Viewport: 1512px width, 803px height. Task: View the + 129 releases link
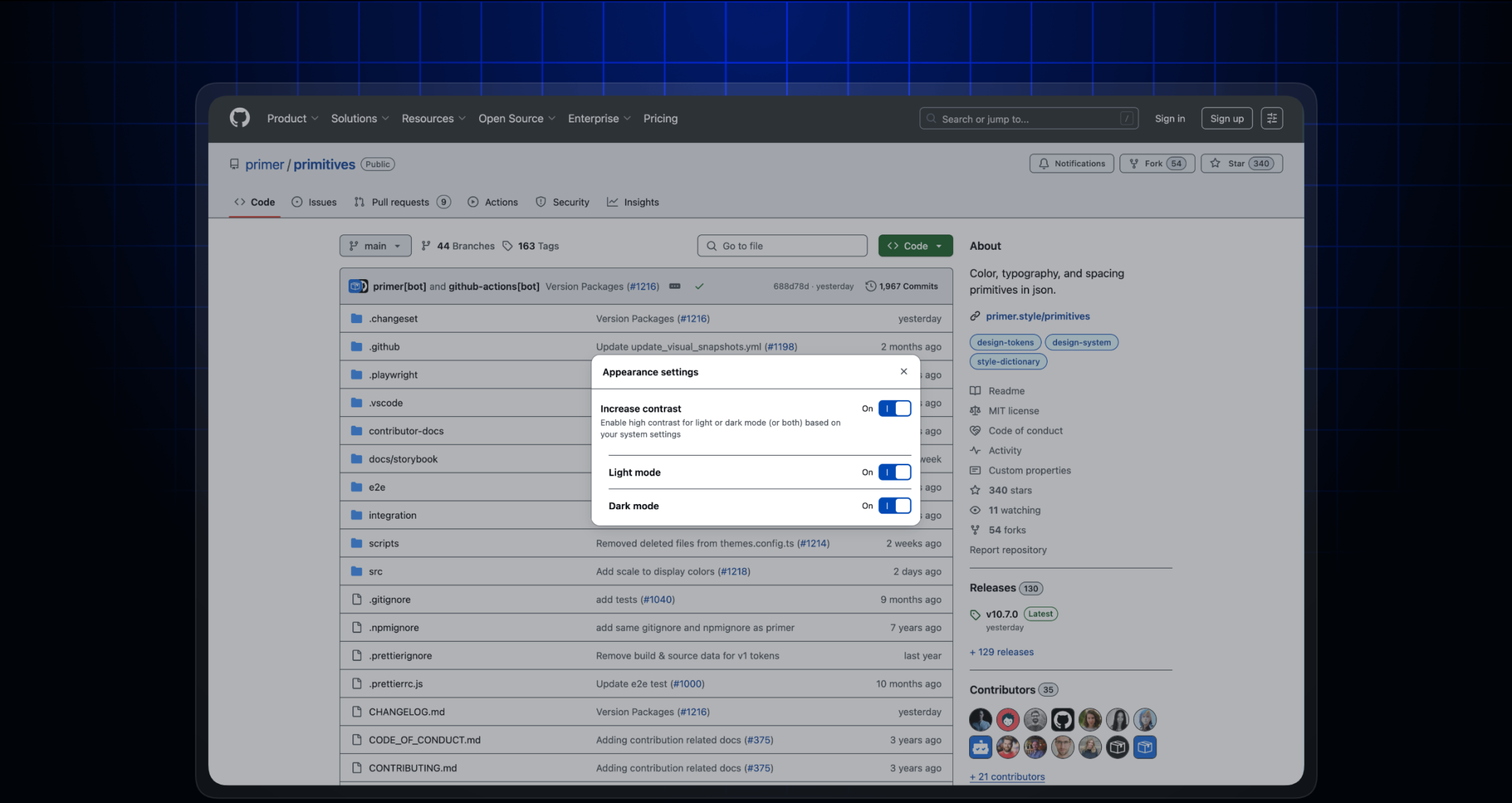point(1001,652)
